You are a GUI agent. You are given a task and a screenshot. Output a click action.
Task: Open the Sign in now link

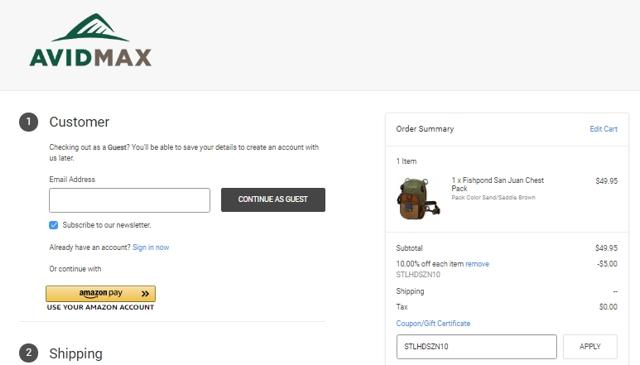[x=151, y=247]
